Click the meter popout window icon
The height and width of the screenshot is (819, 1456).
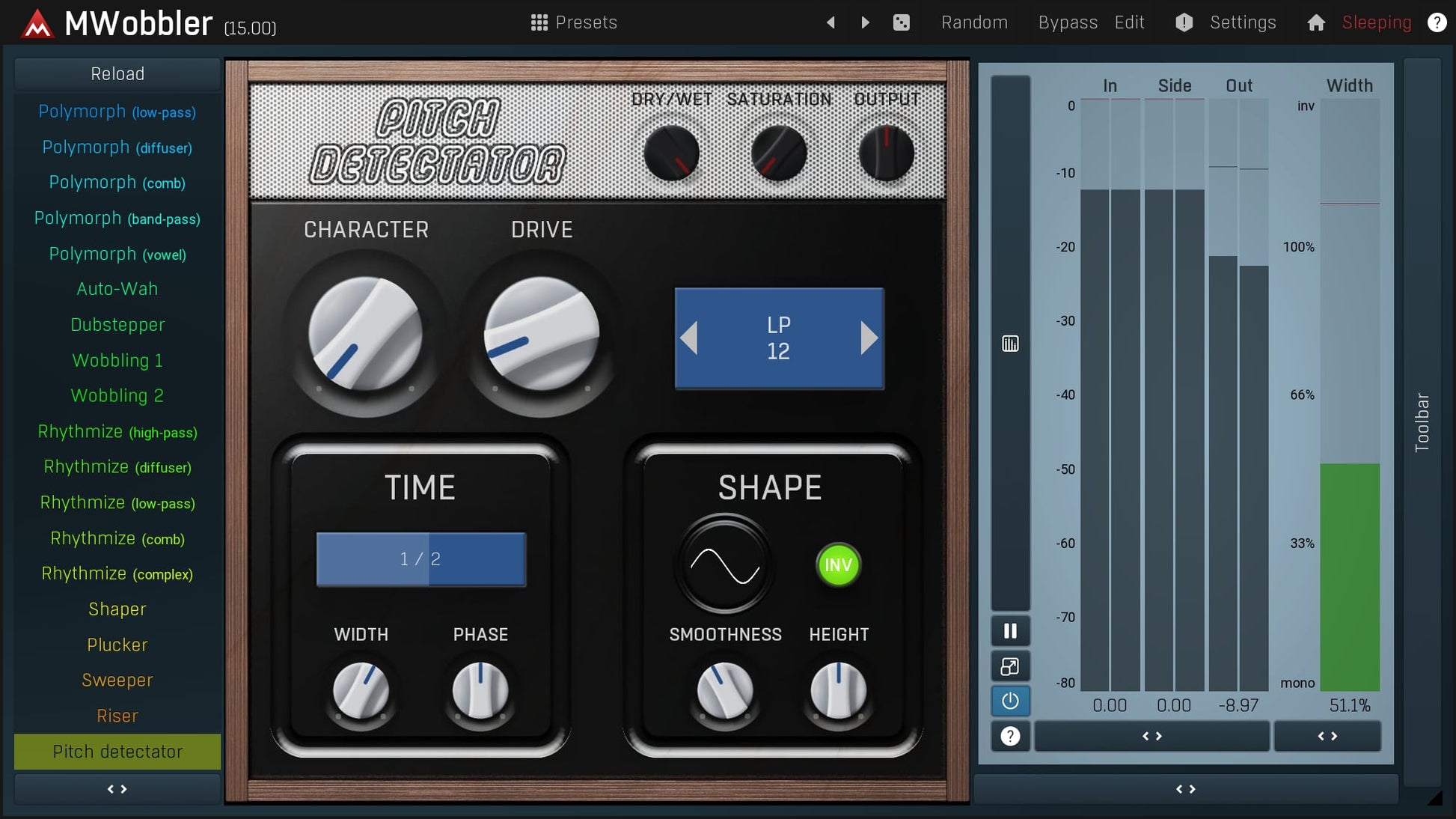pos(1010,666)
